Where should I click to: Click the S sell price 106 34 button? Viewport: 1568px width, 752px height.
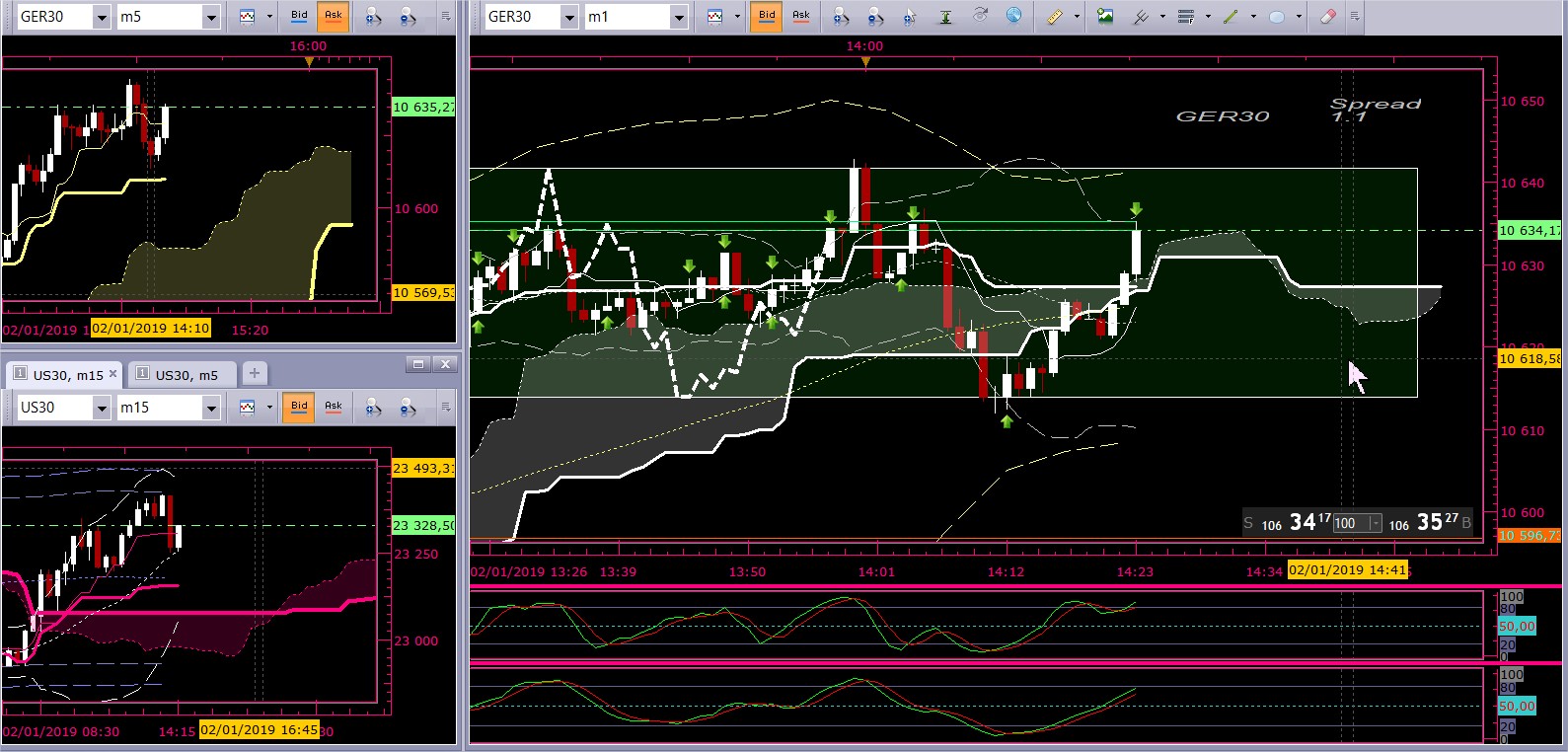click(1286, 523)
